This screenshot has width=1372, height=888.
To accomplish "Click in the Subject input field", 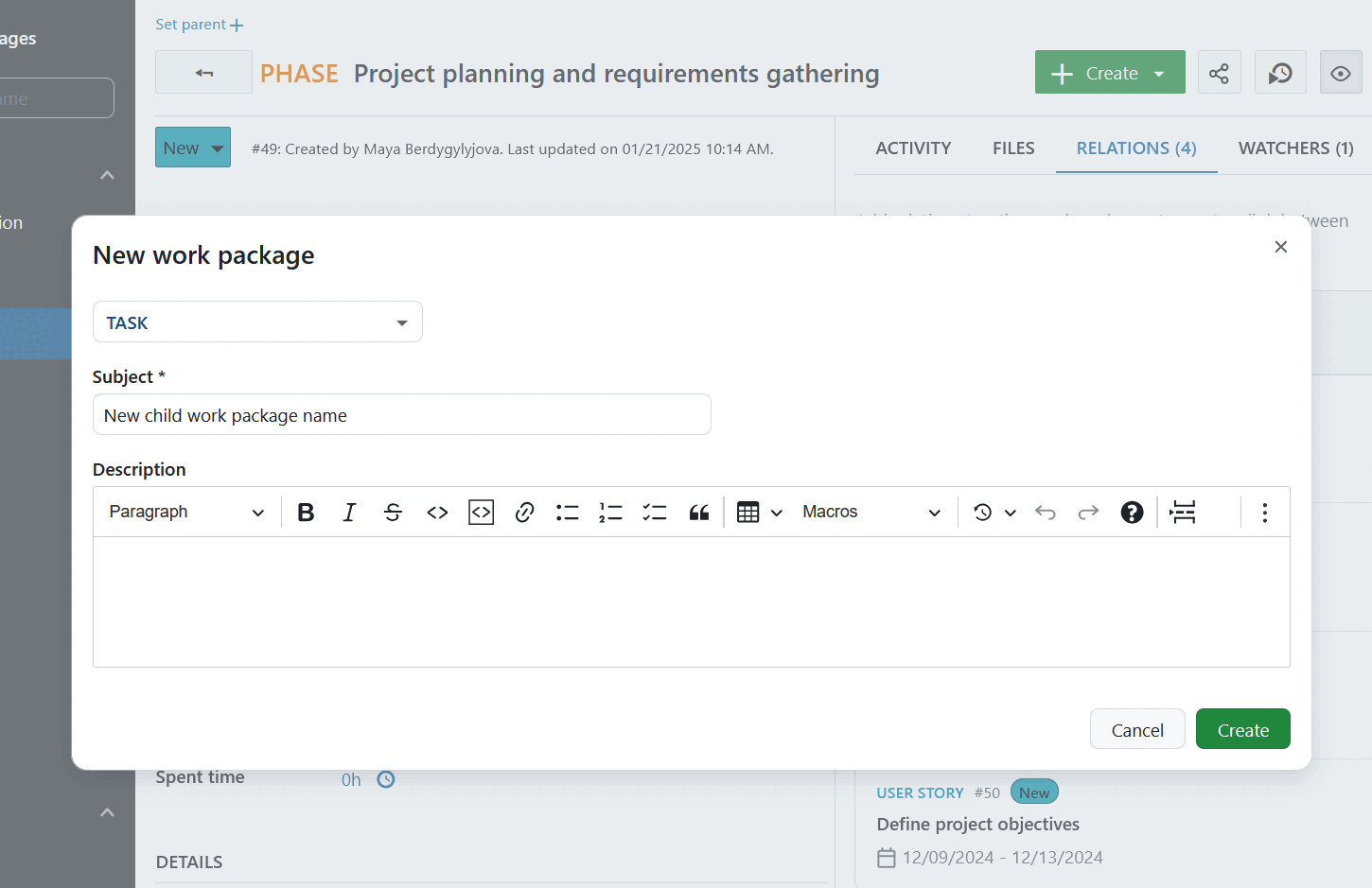I will click(x=401, y=414).
